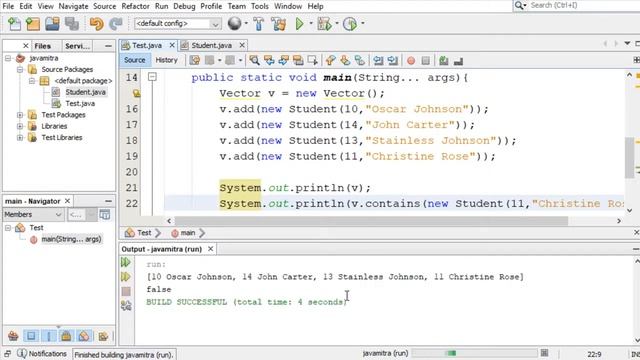
Task: Toggle Highlight Search in editor toolbar
Action: 298,61
